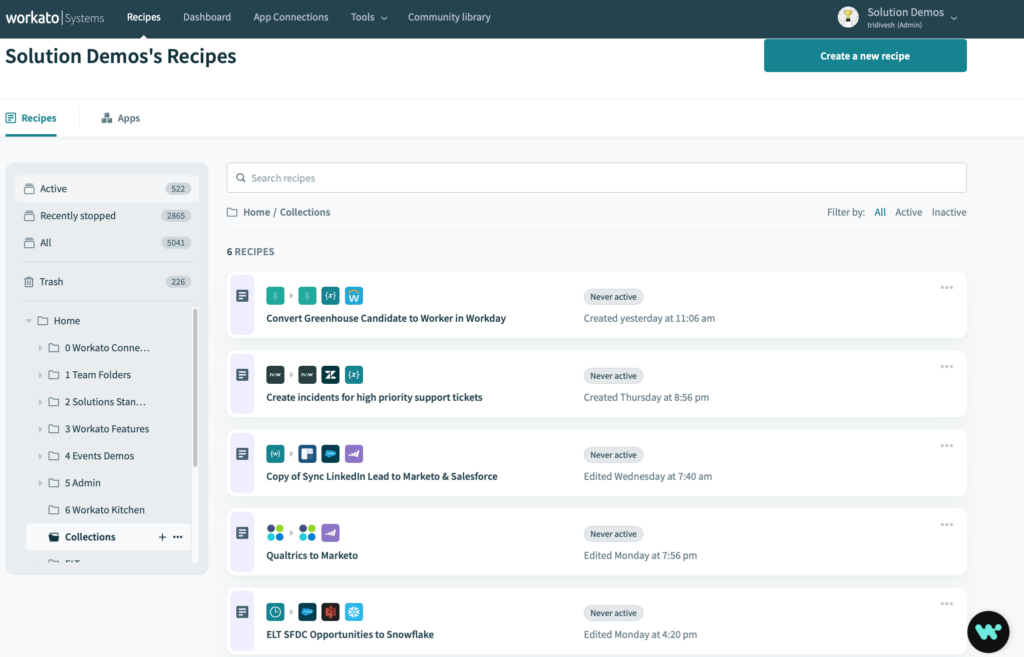Filter recipes by Active status

(x=908, y=212)
